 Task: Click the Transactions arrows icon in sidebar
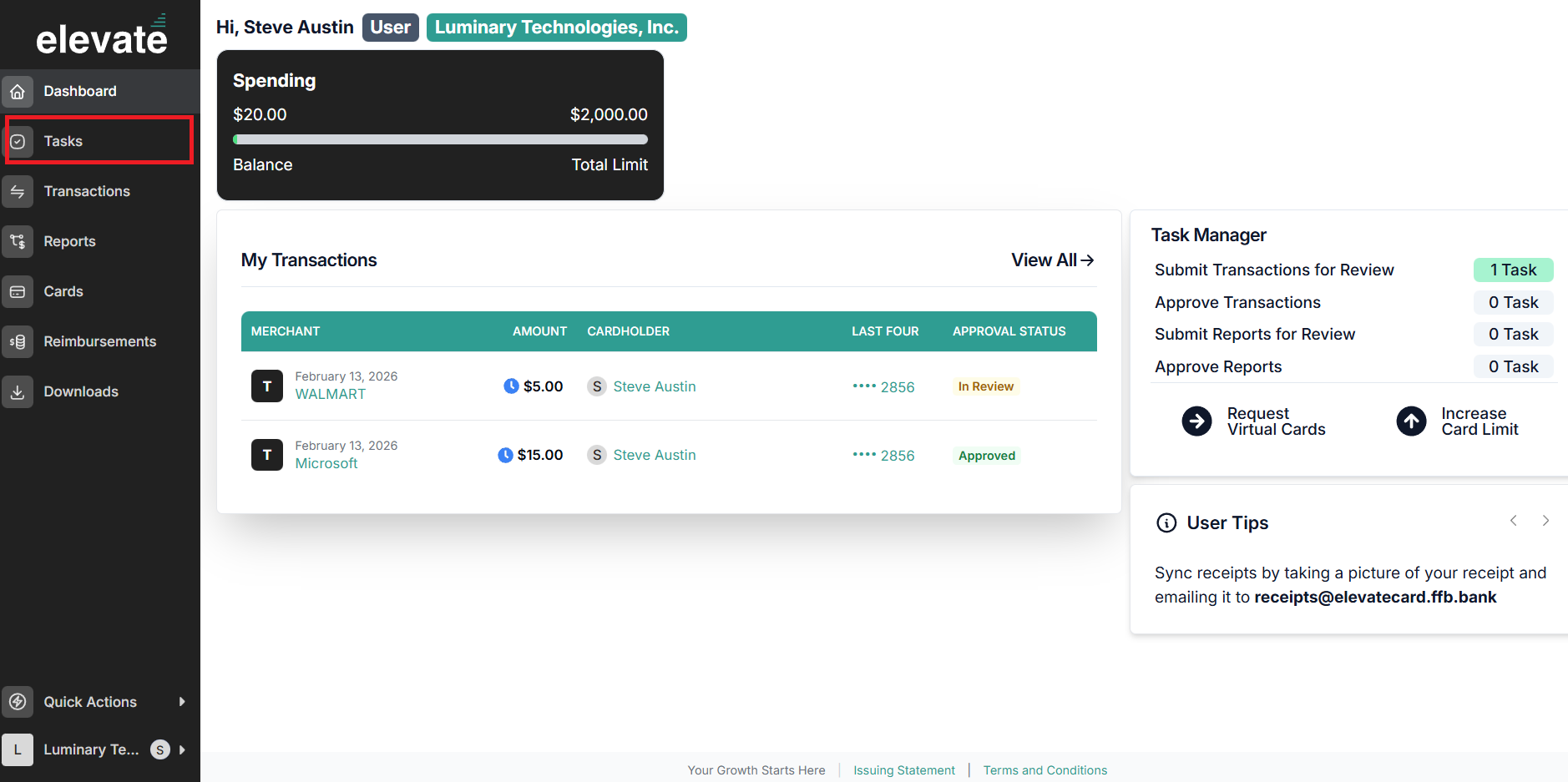[x=18, y=192]
